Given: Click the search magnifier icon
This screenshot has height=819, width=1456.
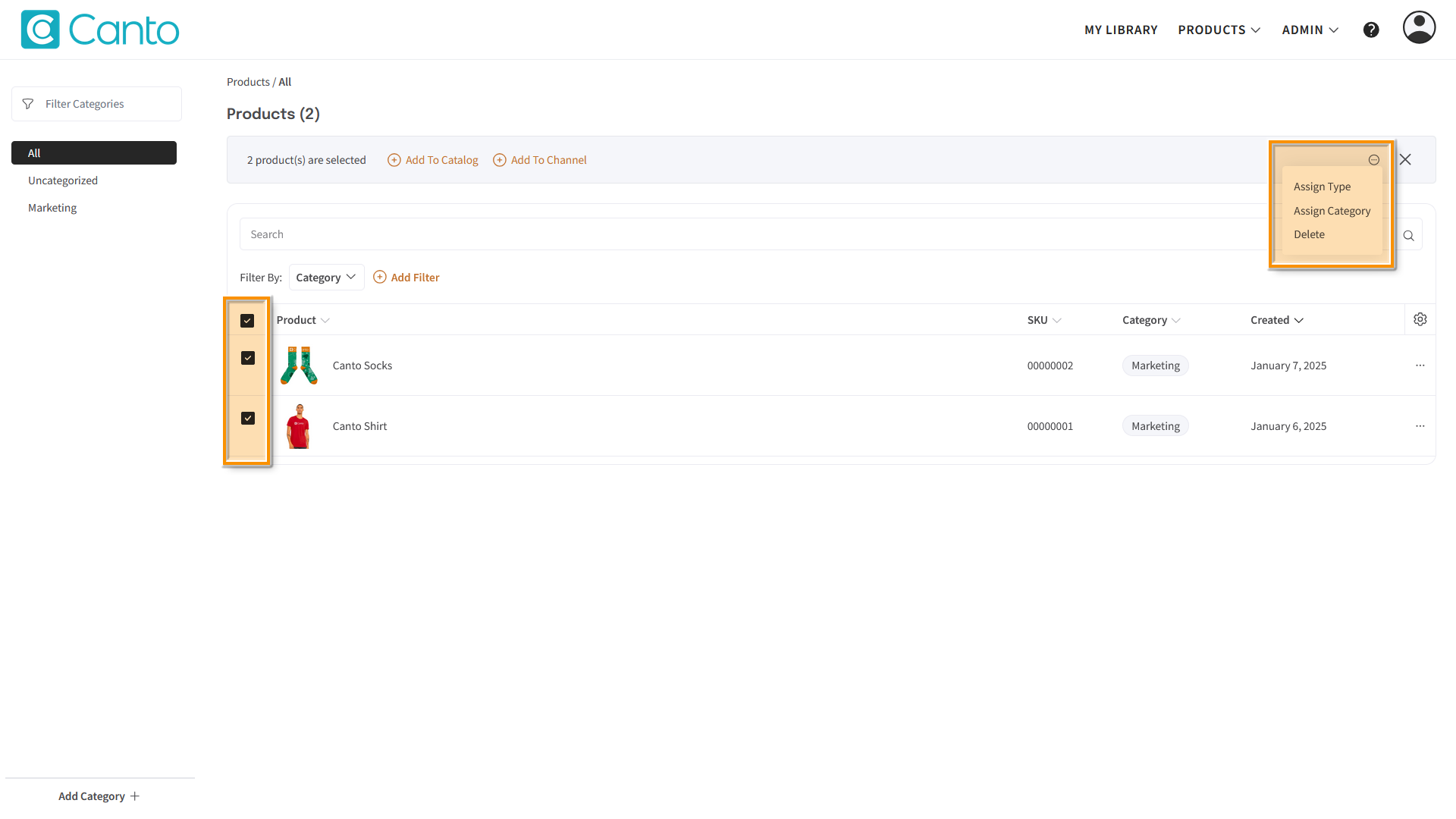Looking at the screenshot, I should (x=1408, y=235).
